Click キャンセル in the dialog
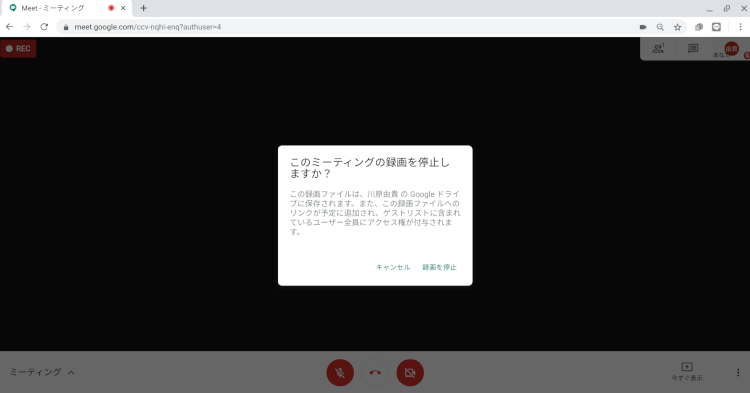The image size is (750, 393). point(393,267)
